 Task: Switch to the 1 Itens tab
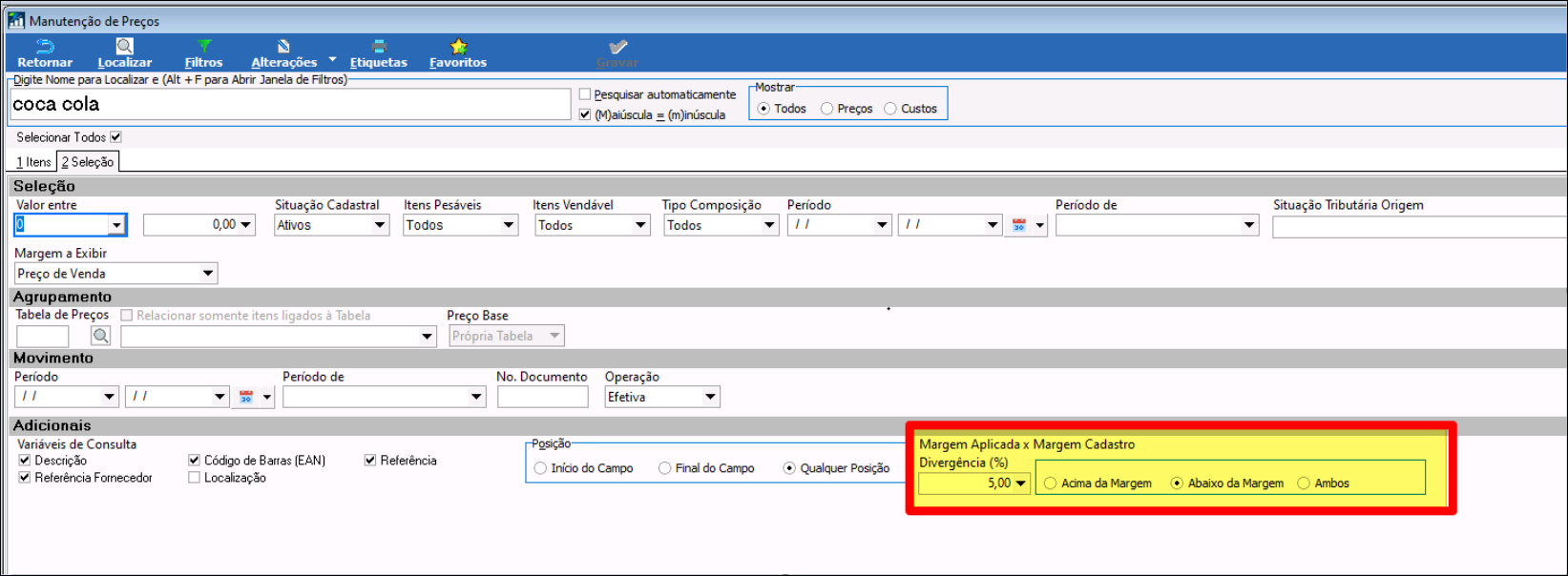point(33,162)
